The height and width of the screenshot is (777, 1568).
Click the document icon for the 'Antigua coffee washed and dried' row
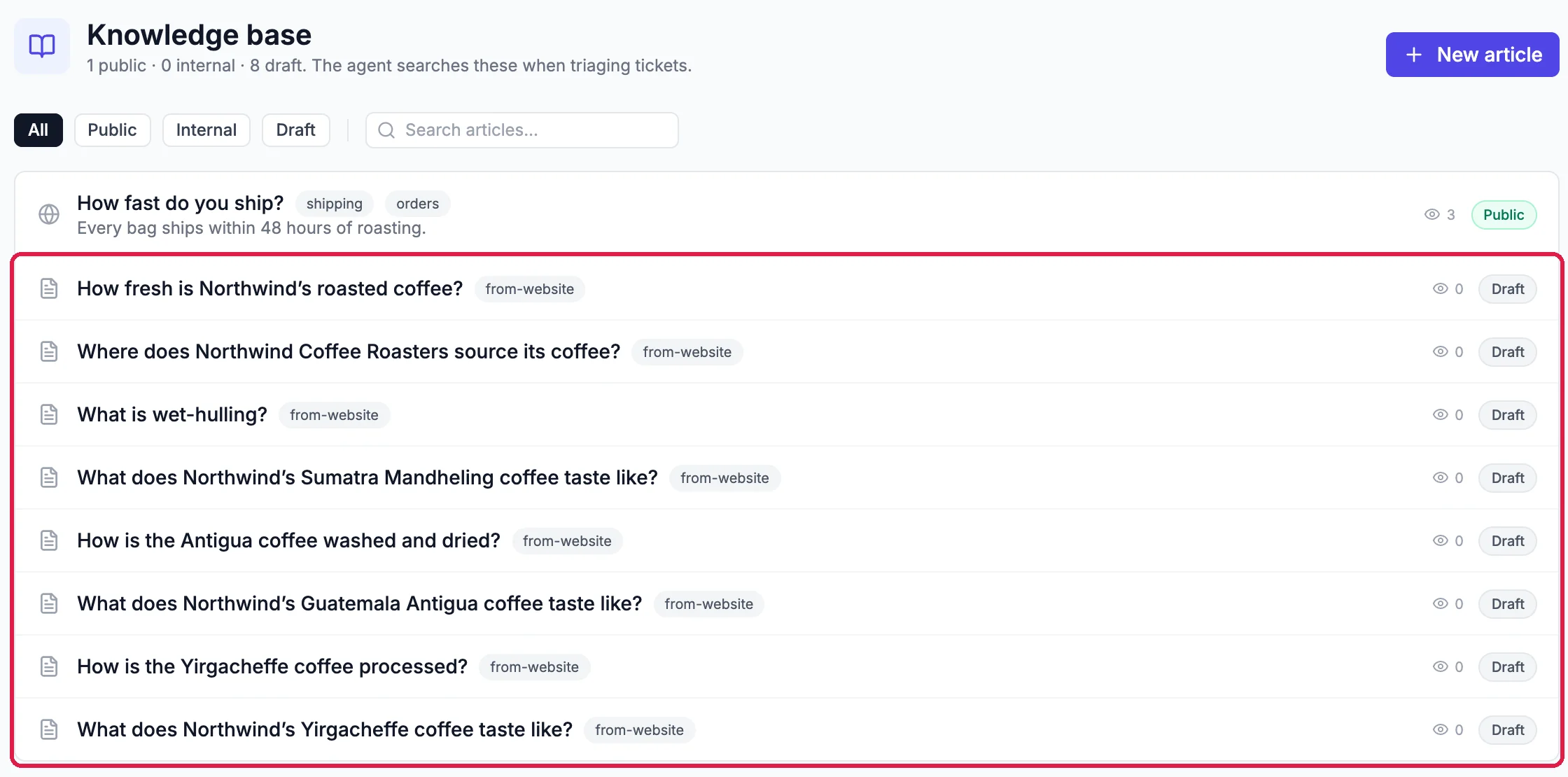pyautogui.click(x=49, y=540)
